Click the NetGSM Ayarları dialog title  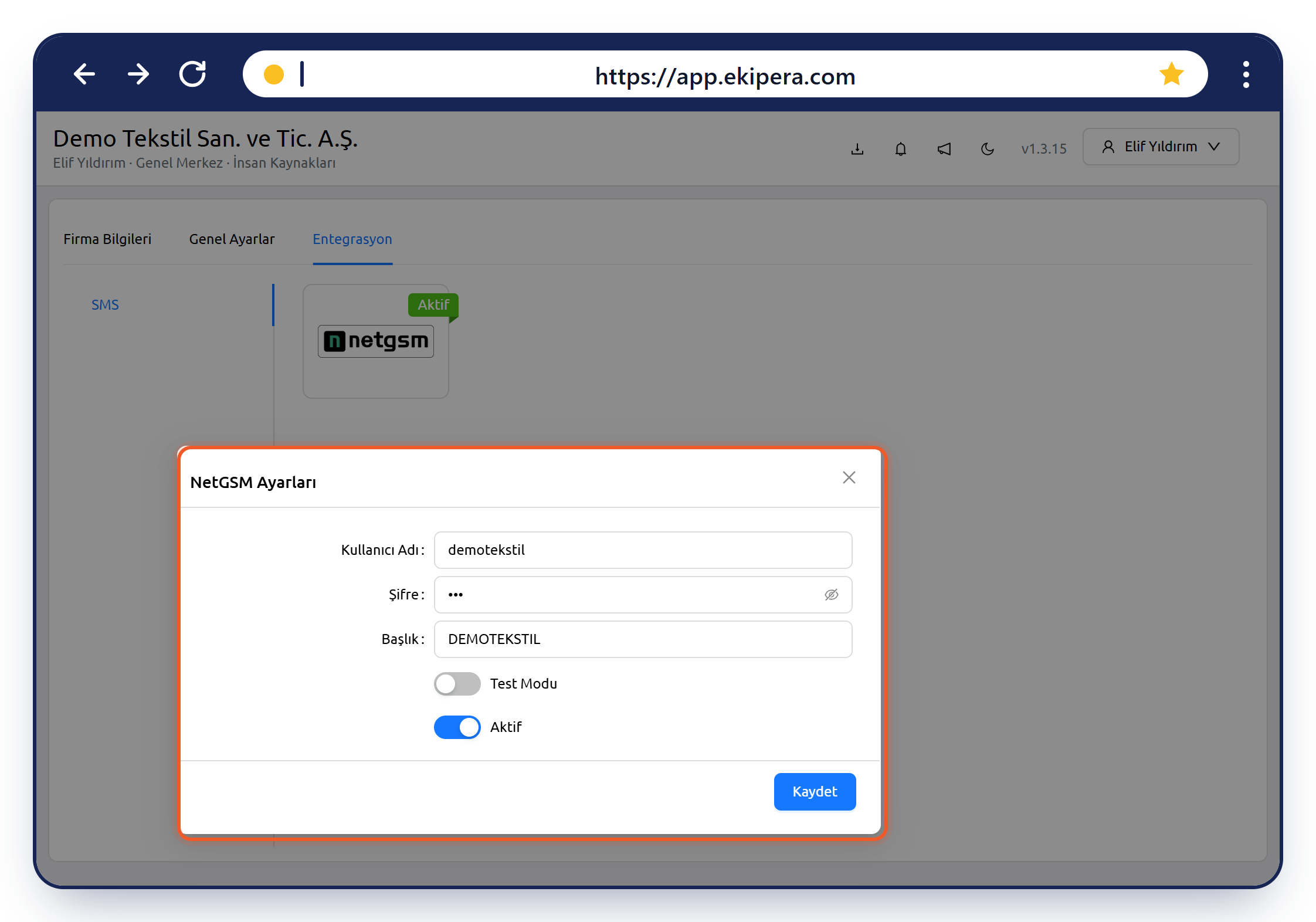click(x=253, y=482)
